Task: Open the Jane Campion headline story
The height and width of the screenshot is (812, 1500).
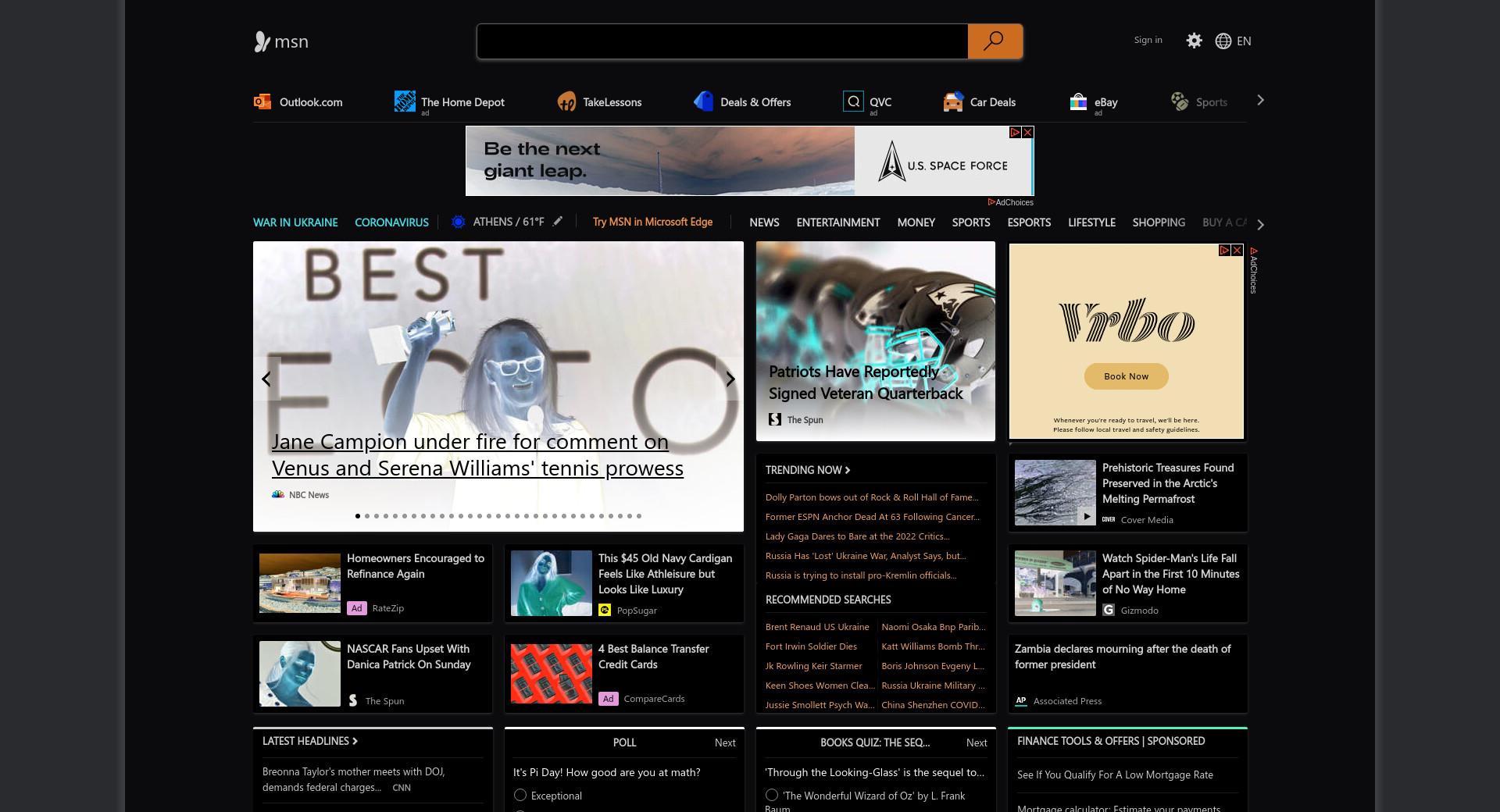Action: tap(477, 454)
